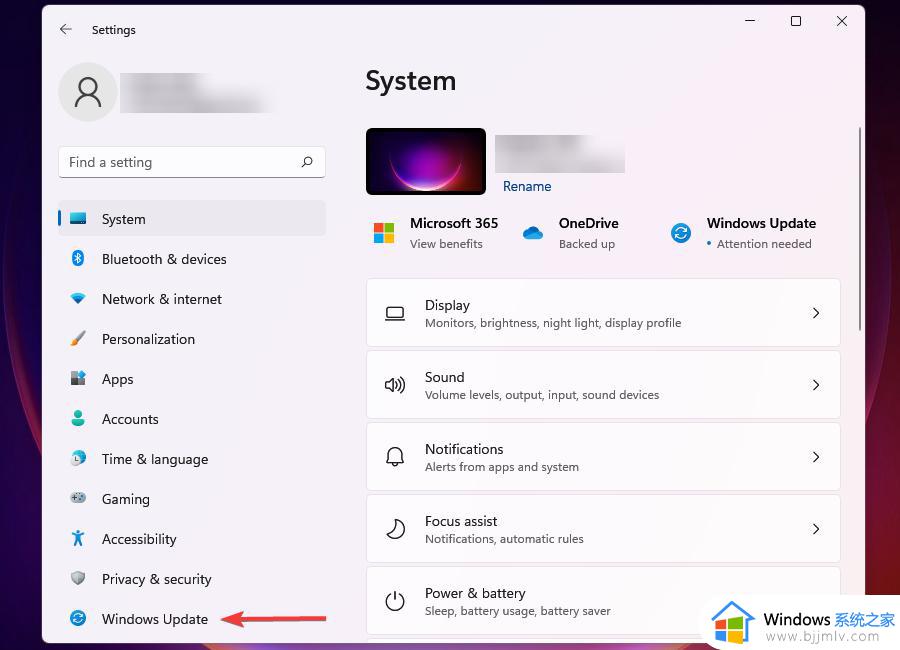Go to Personalization settings
The height and width of the screenshot is (650, 900).
192,339
